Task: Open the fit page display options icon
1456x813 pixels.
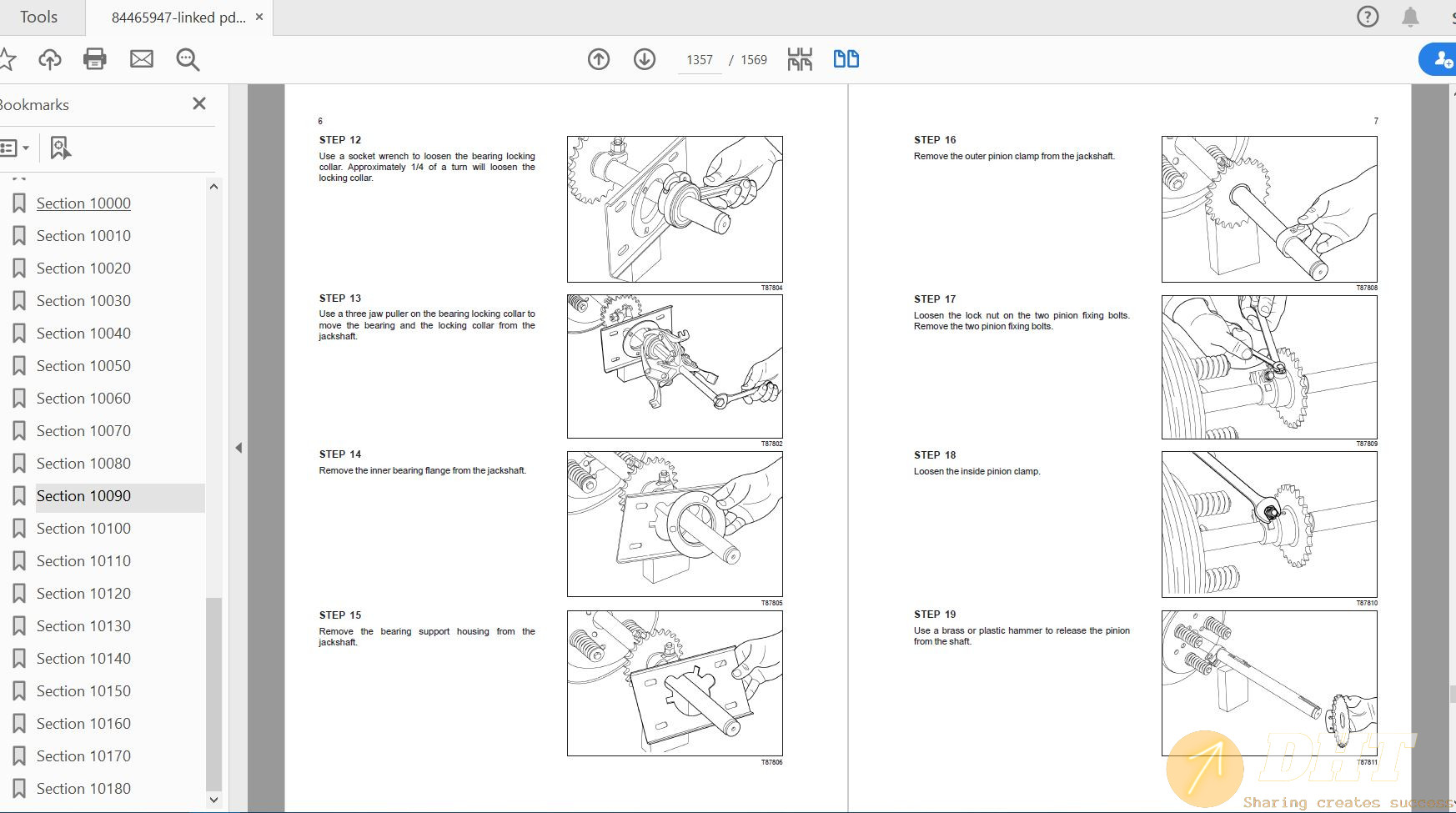Action: [x=800, y=59]
